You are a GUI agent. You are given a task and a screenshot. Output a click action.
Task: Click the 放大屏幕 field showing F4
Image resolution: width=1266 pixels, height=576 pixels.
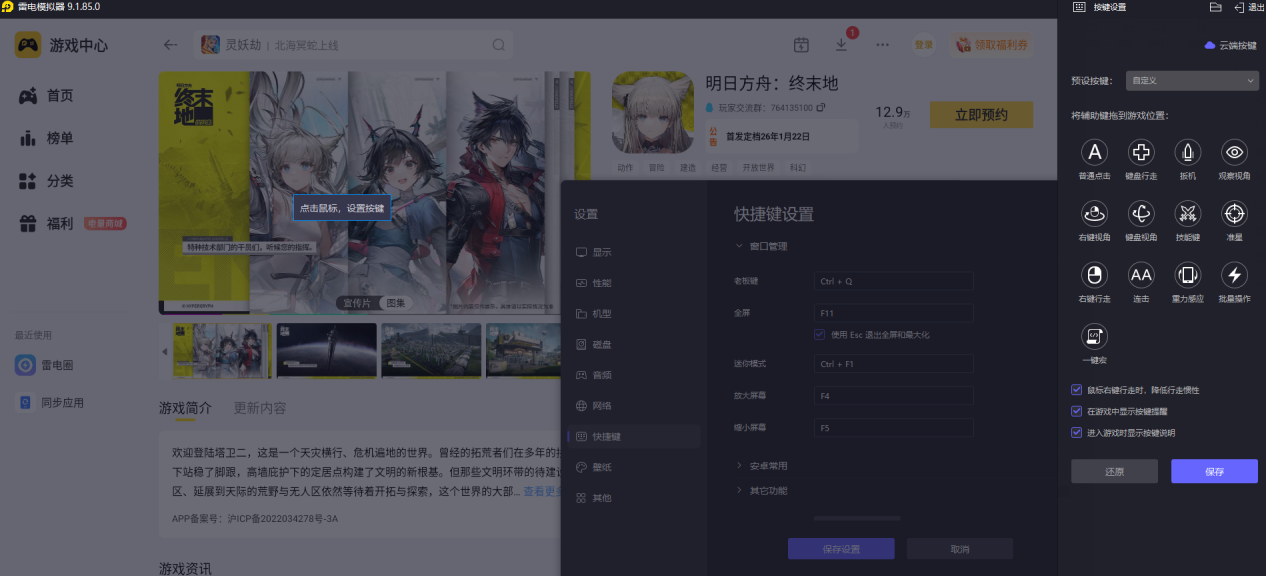tap(893, 396)
